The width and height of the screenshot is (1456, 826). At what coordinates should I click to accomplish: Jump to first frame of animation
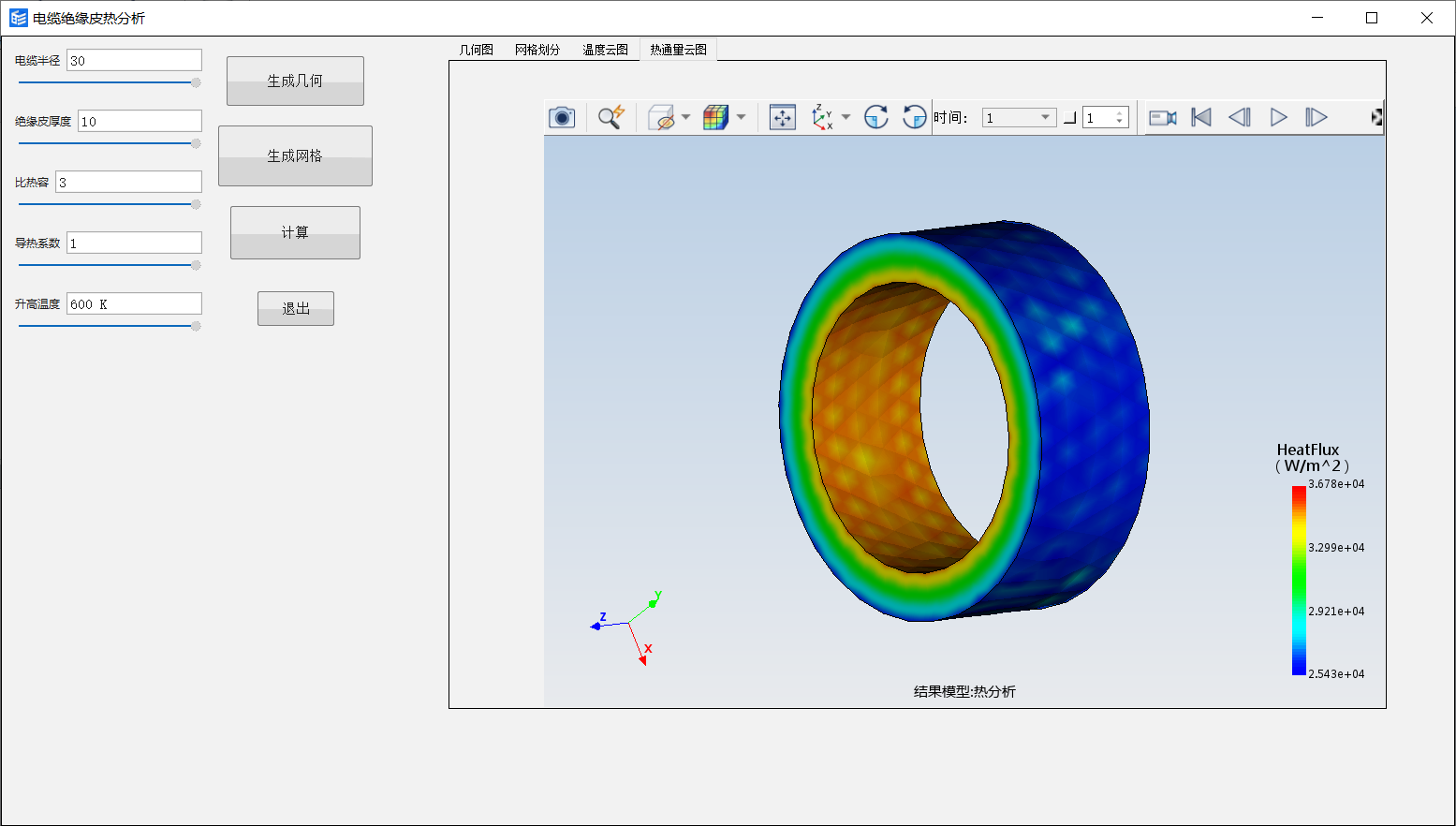[1201, 117]
